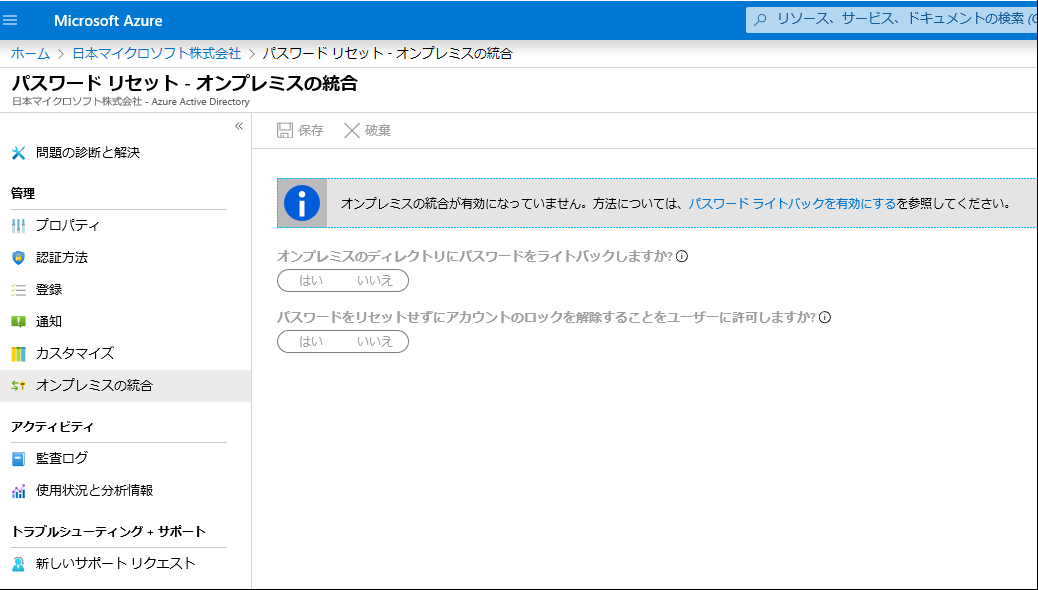Open 日本マイクロソフト株式会社 breadcrumb
1038x590 pixels.
tap(156, 54)
